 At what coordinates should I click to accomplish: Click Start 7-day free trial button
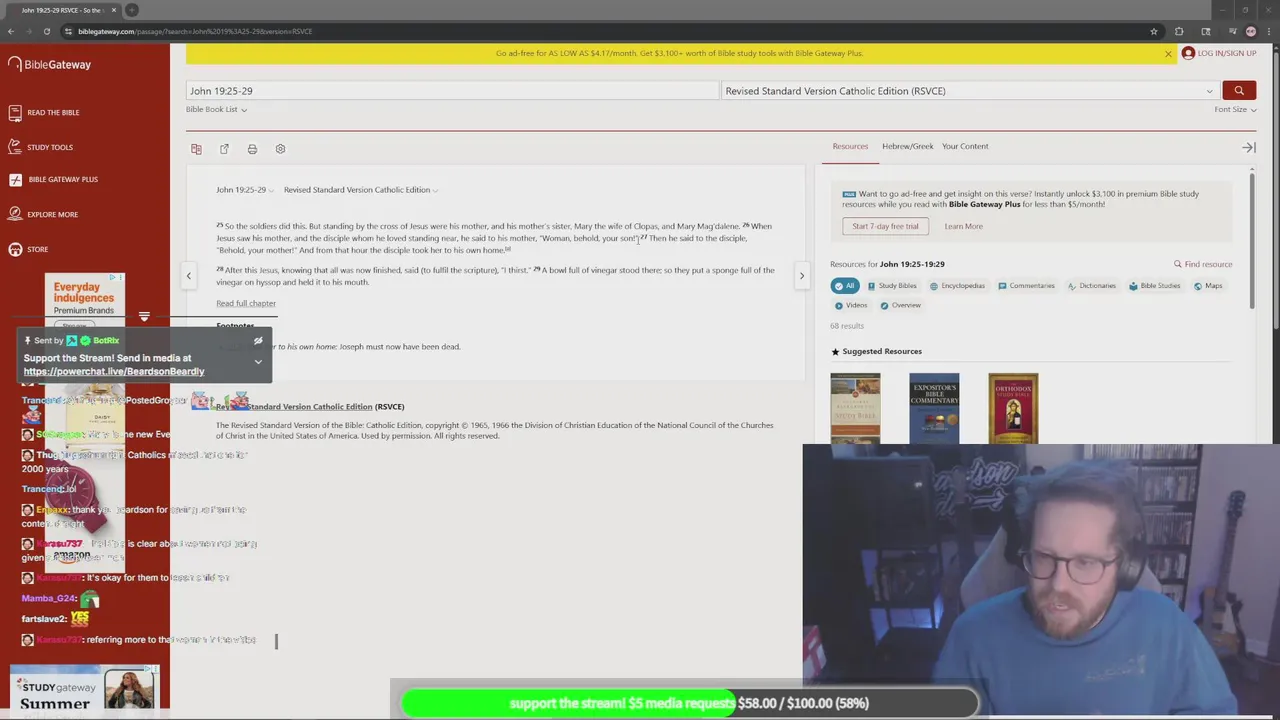click(x=885, y=226)
